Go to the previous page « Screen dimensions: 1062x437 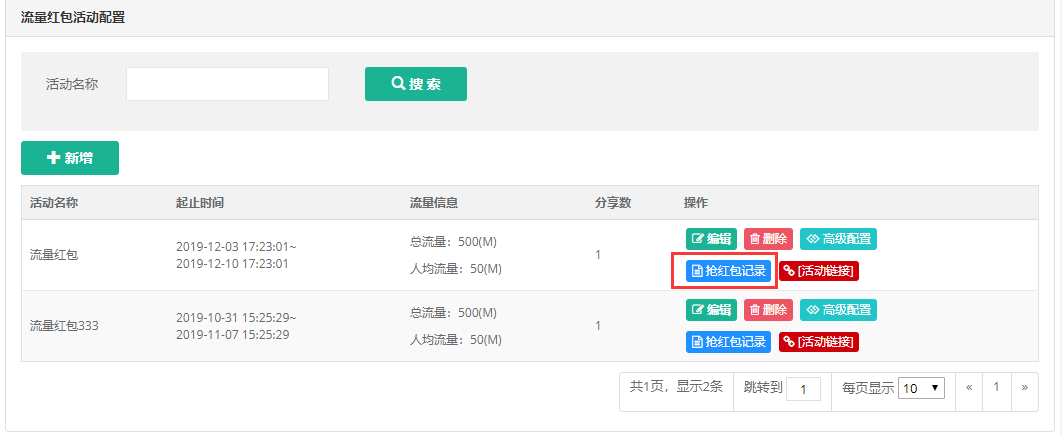pyautogui.click(x=969, y=388)
